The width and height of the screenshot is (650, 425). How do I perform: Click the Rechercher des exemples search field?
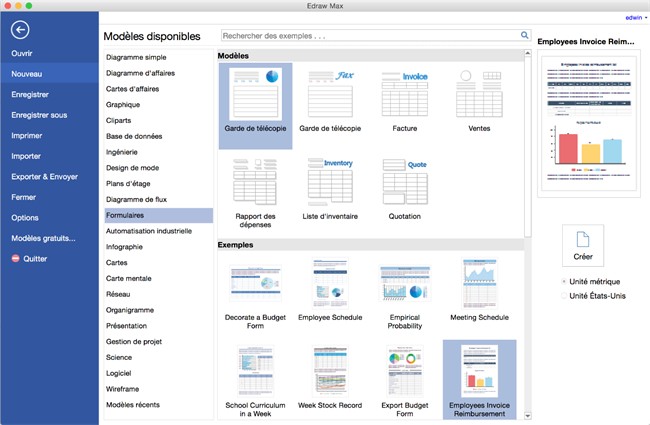(x=370, y=35)
